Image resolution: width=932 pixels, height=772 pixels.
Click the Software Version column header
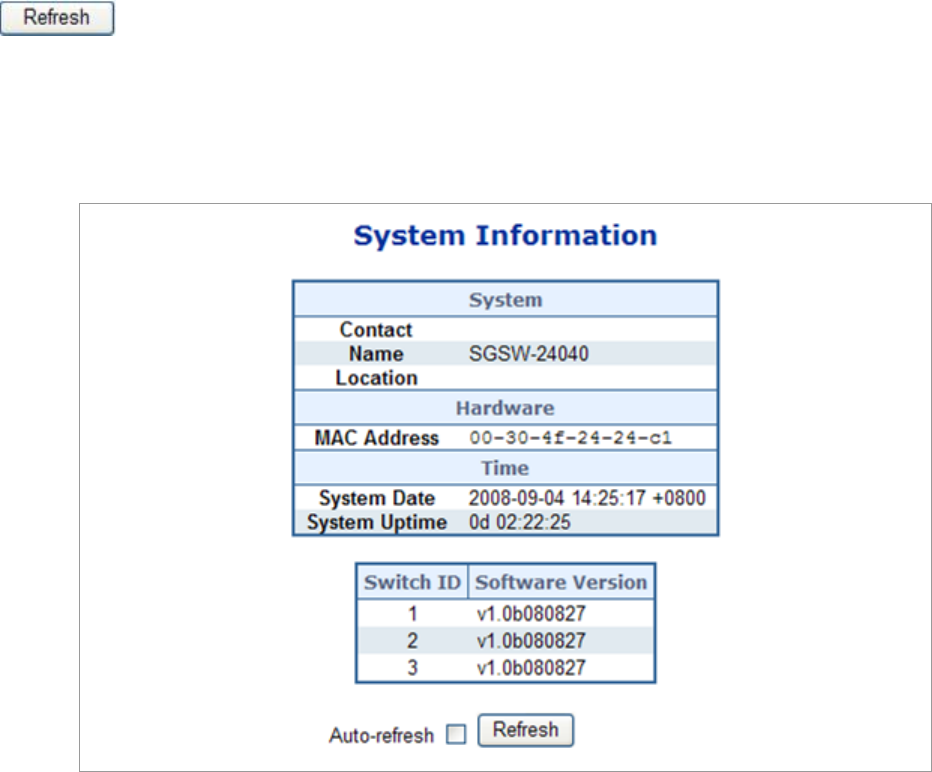(561, 582)
